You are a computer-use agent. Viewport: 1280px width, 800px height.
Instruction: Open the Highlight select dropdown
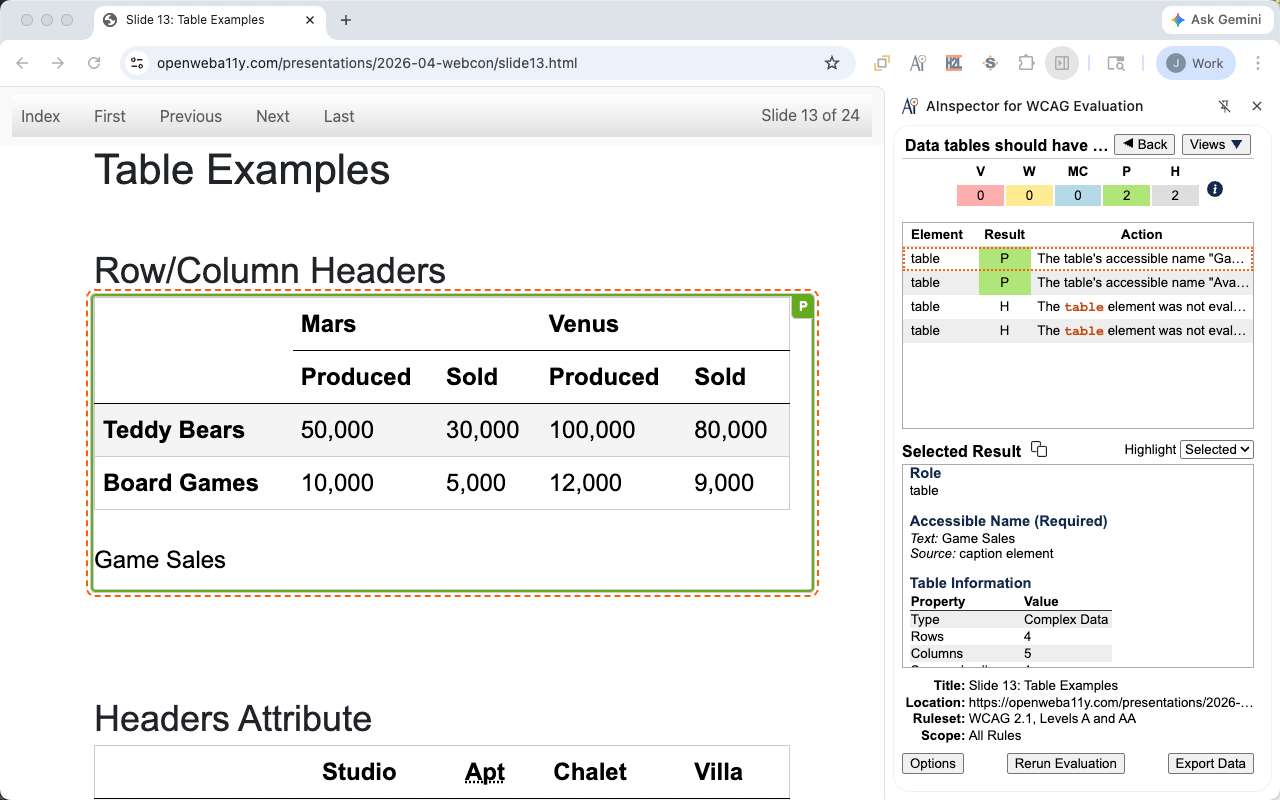[x=1217, y=450]
